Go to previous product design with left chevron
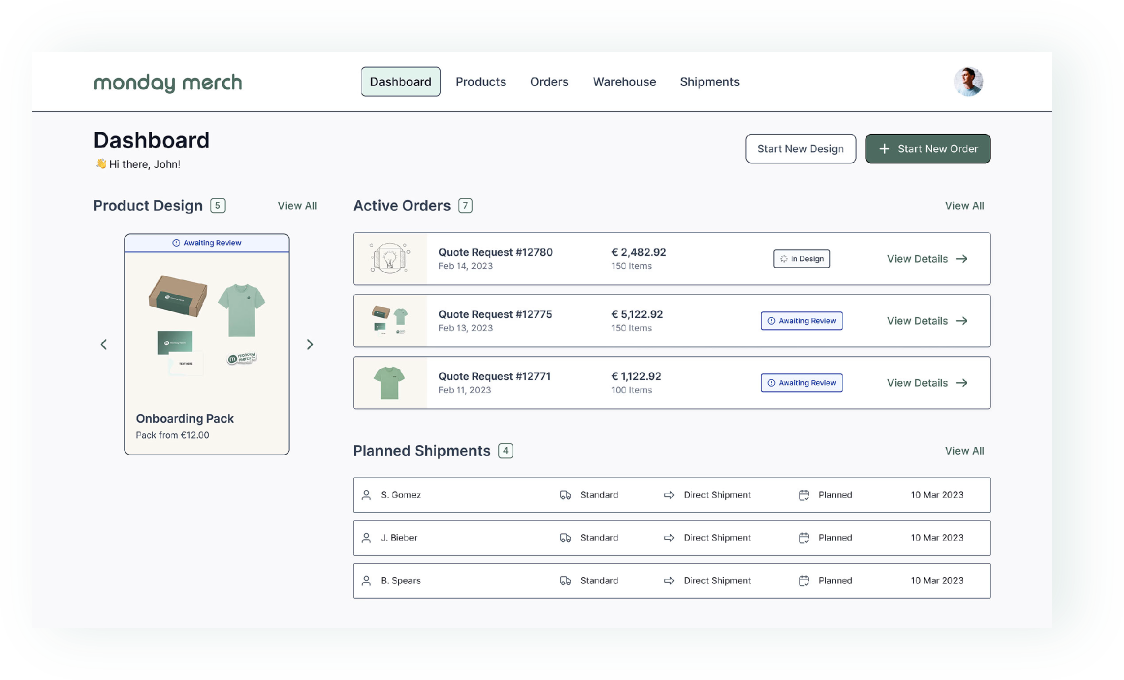Screen dimensions: 1124x680 click(x=103, y=344)
